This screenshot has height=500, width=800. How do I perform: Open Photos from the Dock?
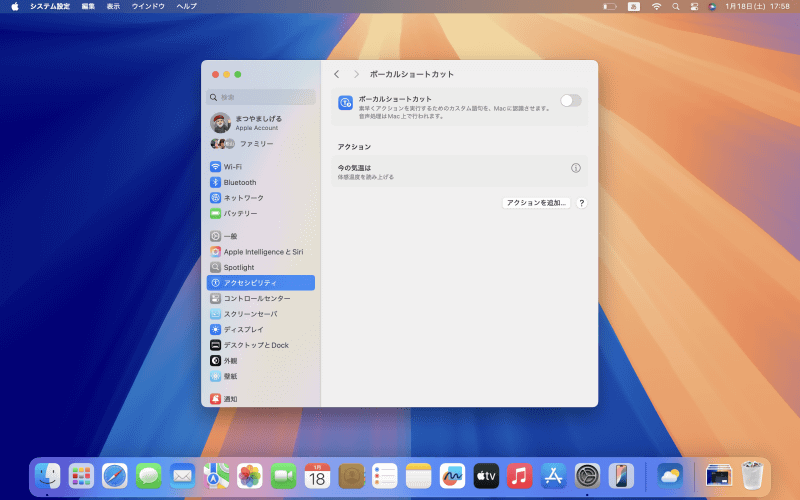click(x=250, y=477)
